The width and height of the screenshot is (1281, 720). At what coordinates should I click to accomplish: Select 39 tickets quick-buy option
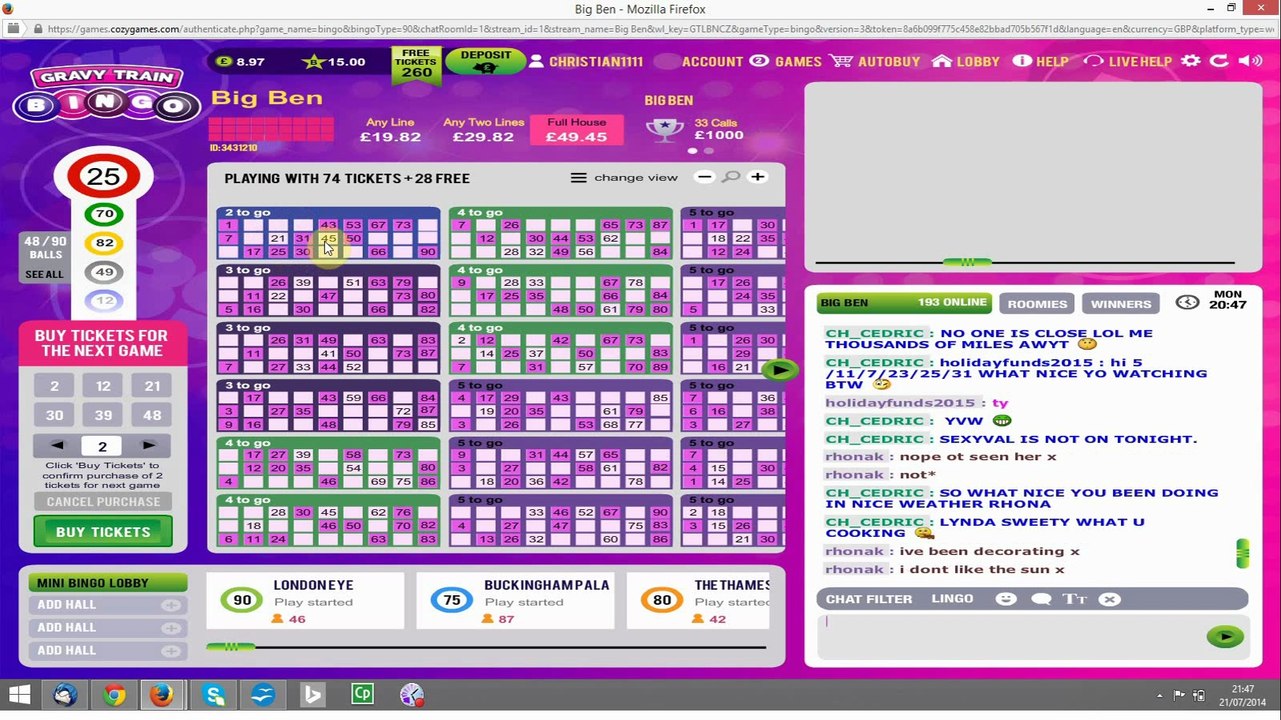(x=103, y=415)
